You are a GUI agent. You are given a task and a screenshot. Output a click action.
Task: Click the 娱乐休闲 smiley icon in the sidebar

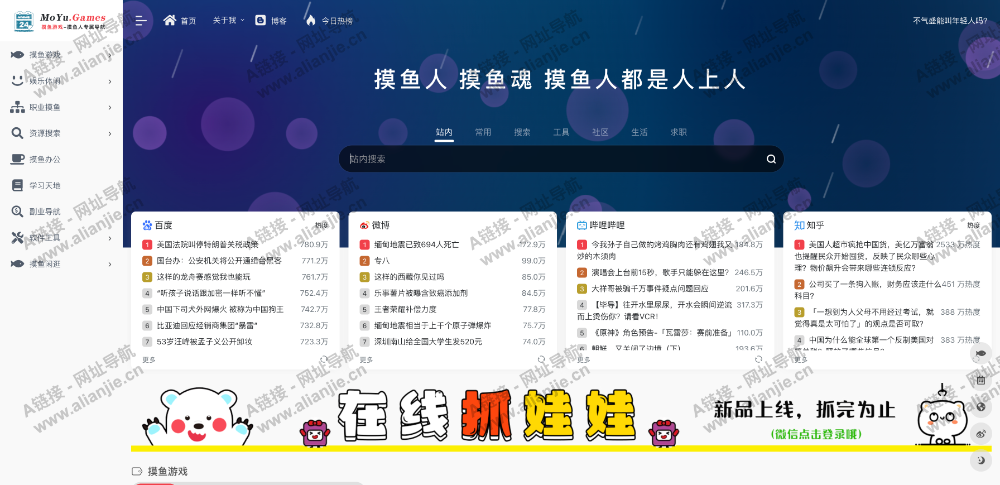[x=18, y=81]
